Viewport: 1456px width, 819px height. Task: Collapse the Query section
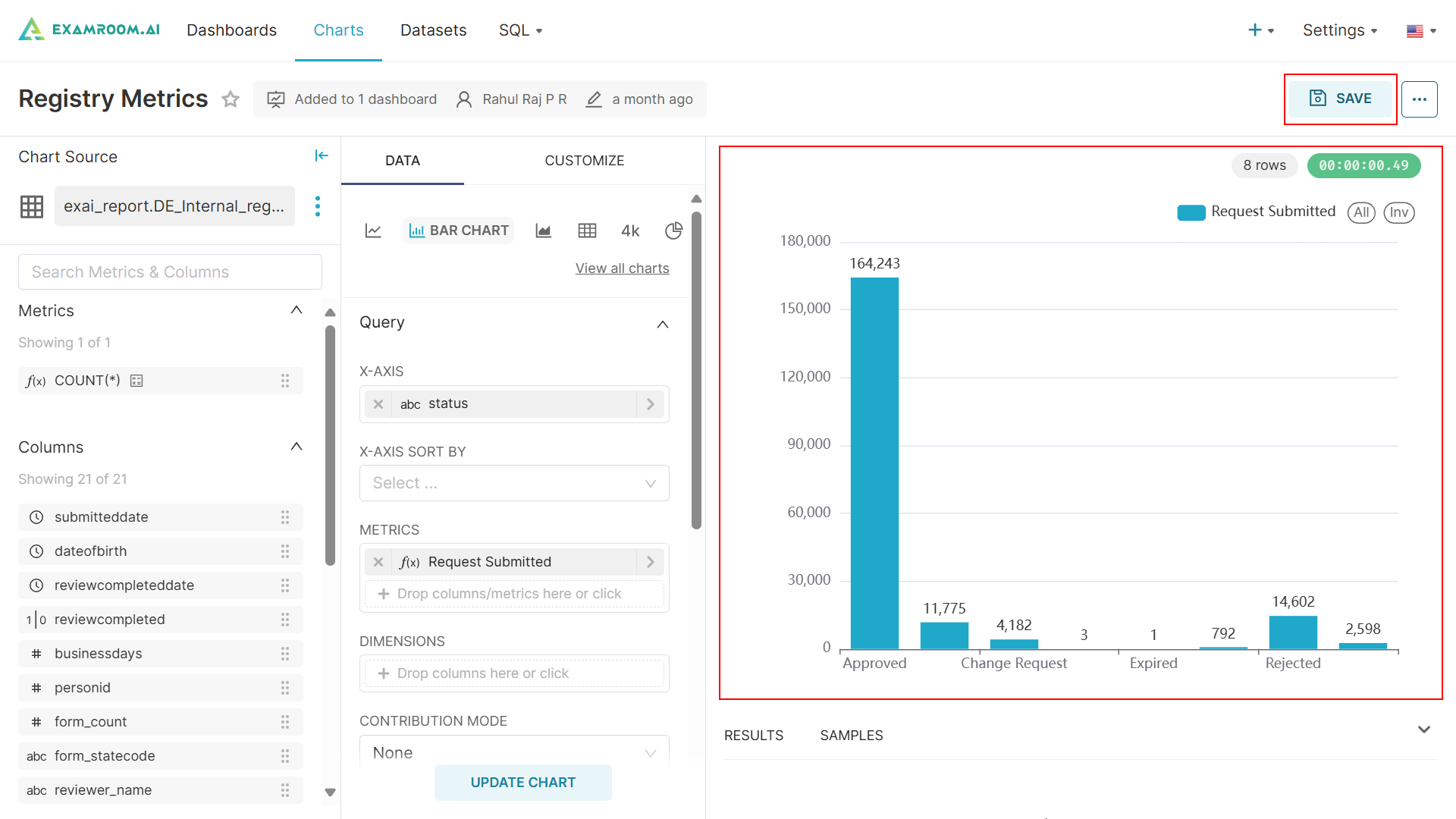pyautogui.click(x=662, y=324)
